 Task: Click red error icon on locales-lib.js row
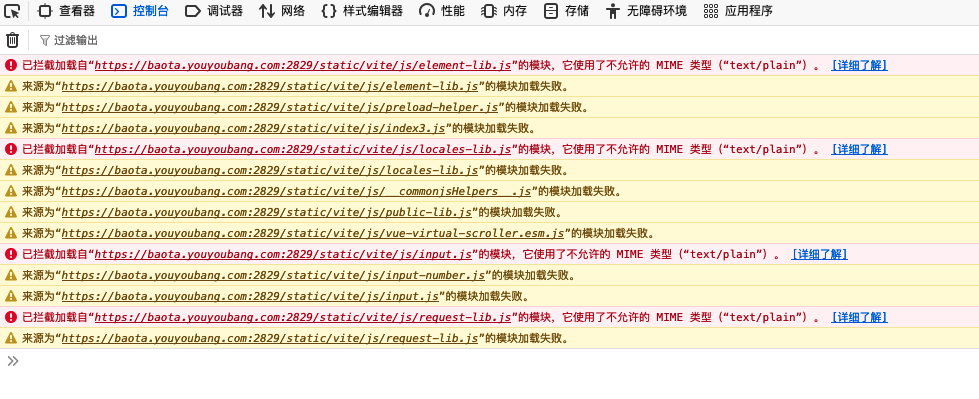click(x=11, y=149)
